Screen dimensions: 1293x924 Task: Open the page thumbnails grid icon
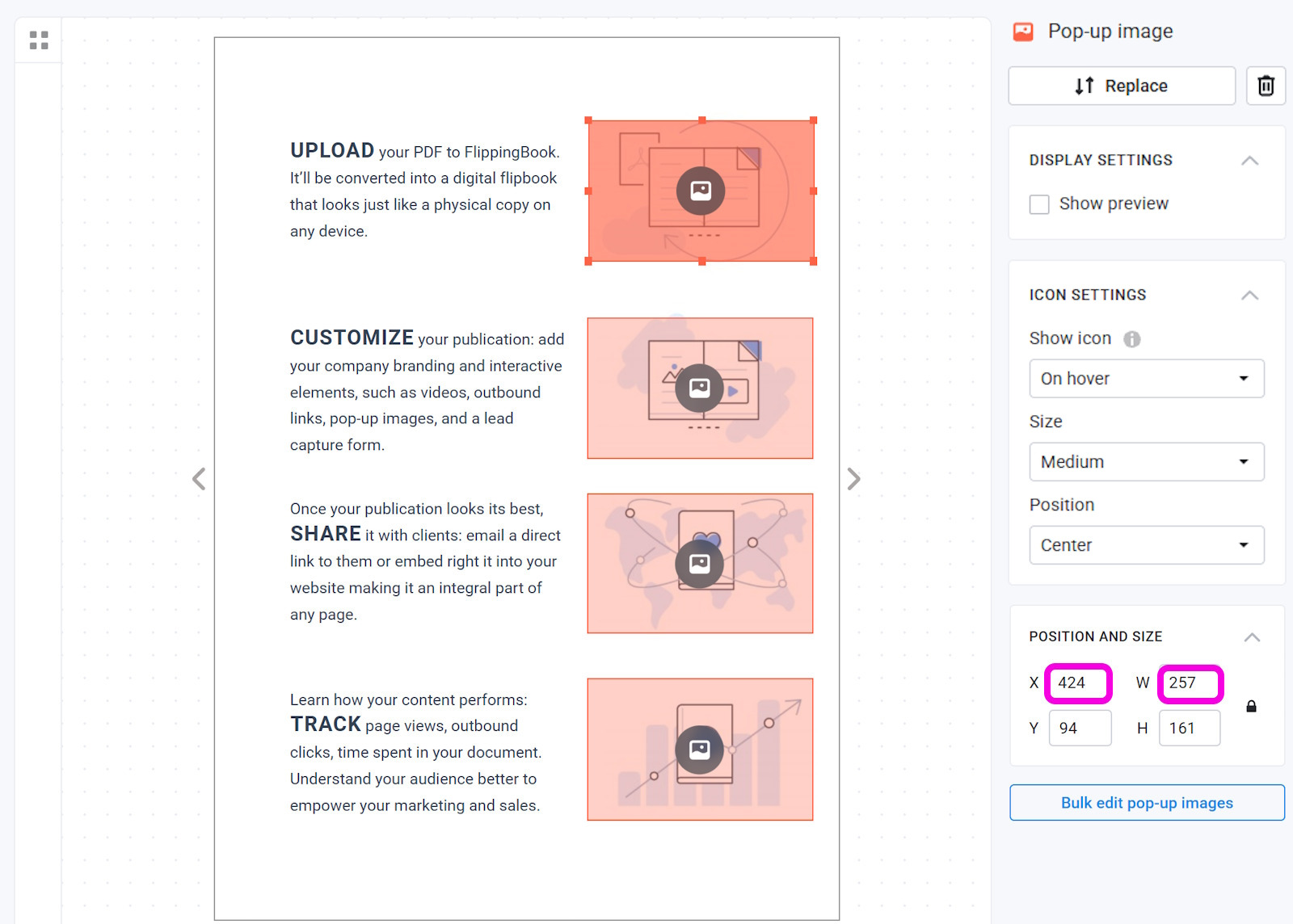(x=39, y=40)
